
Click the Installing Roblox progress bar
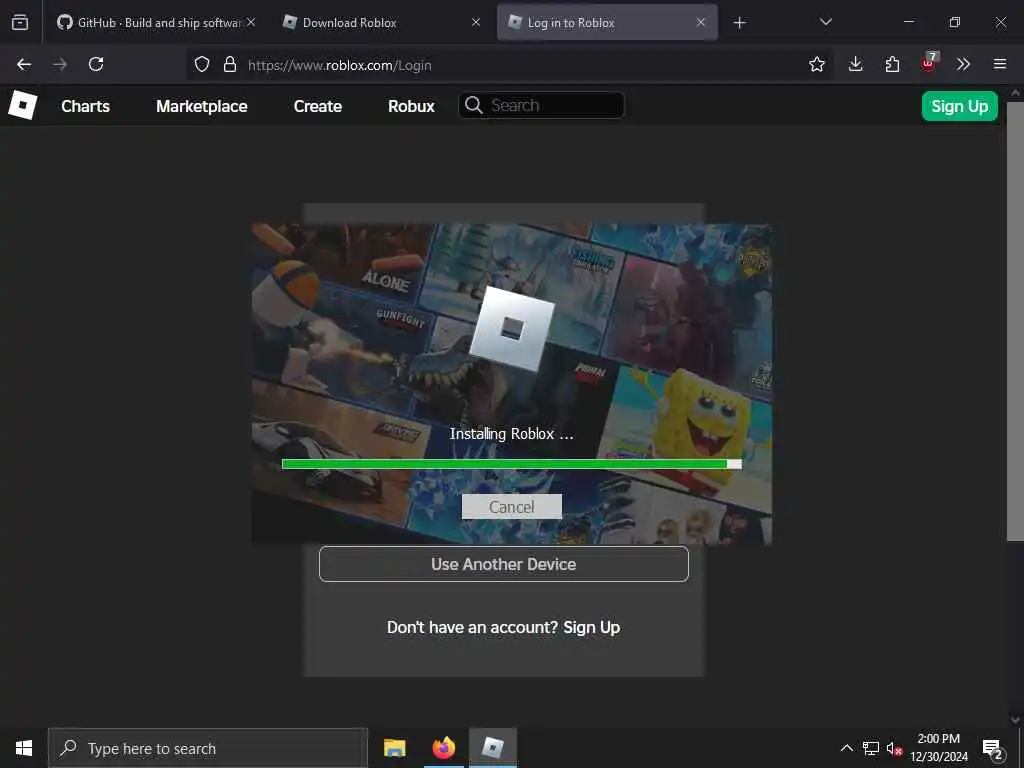pyautogui.click(x=511, y=464)
